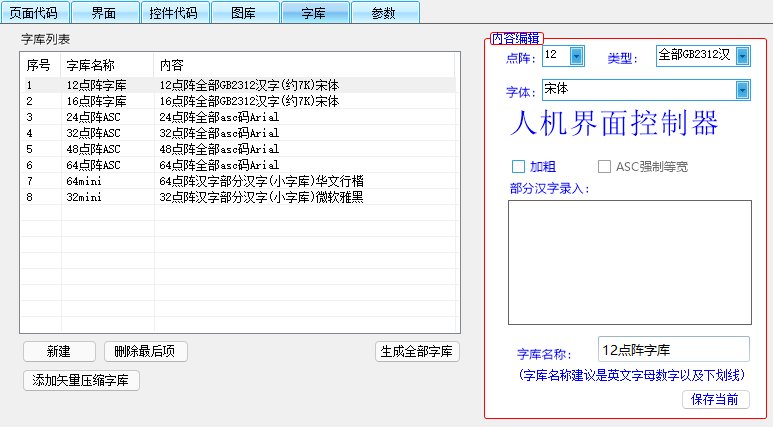This screenshot has width=773, height=427.
Task: Select row 48点阵ASC in the list
Action: tap(240, 149)
